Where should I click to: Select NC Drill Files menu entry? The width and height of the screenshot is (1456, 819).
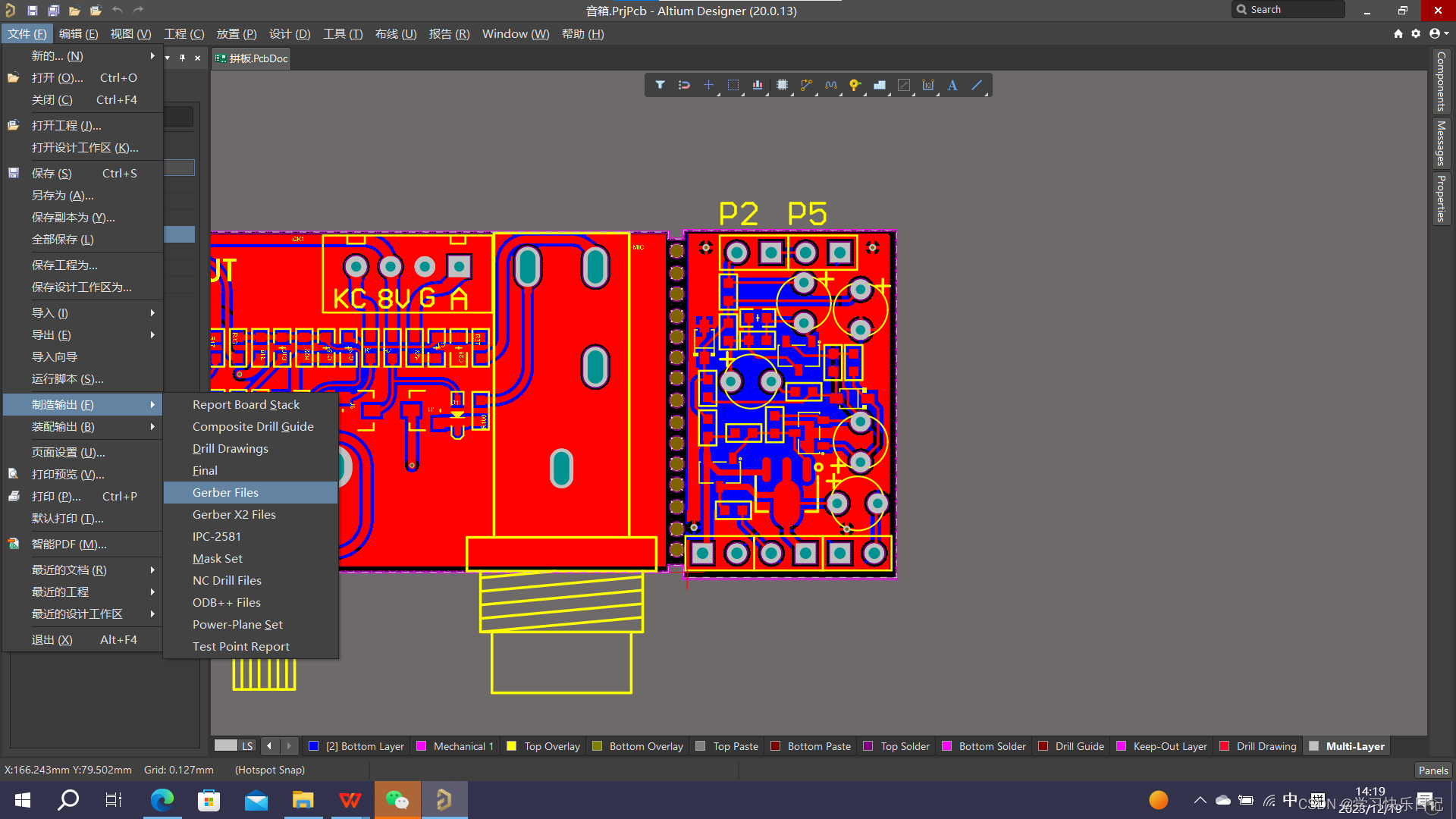coord(227,580)
